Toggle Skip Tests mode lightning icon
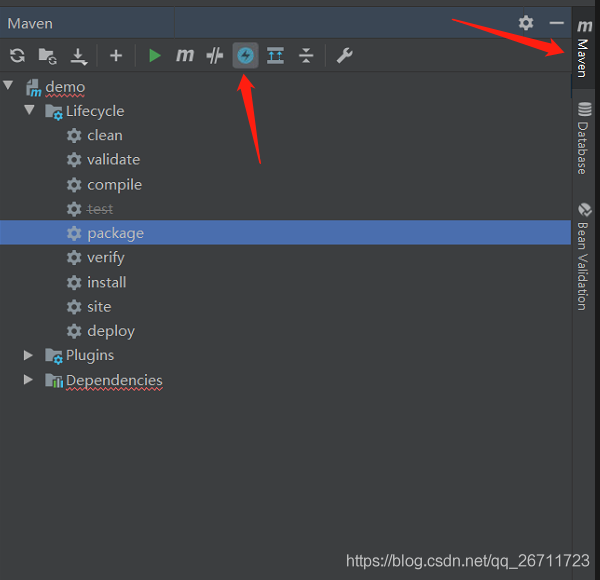This screenshot has height=580, width=600. tap(245, 55)
